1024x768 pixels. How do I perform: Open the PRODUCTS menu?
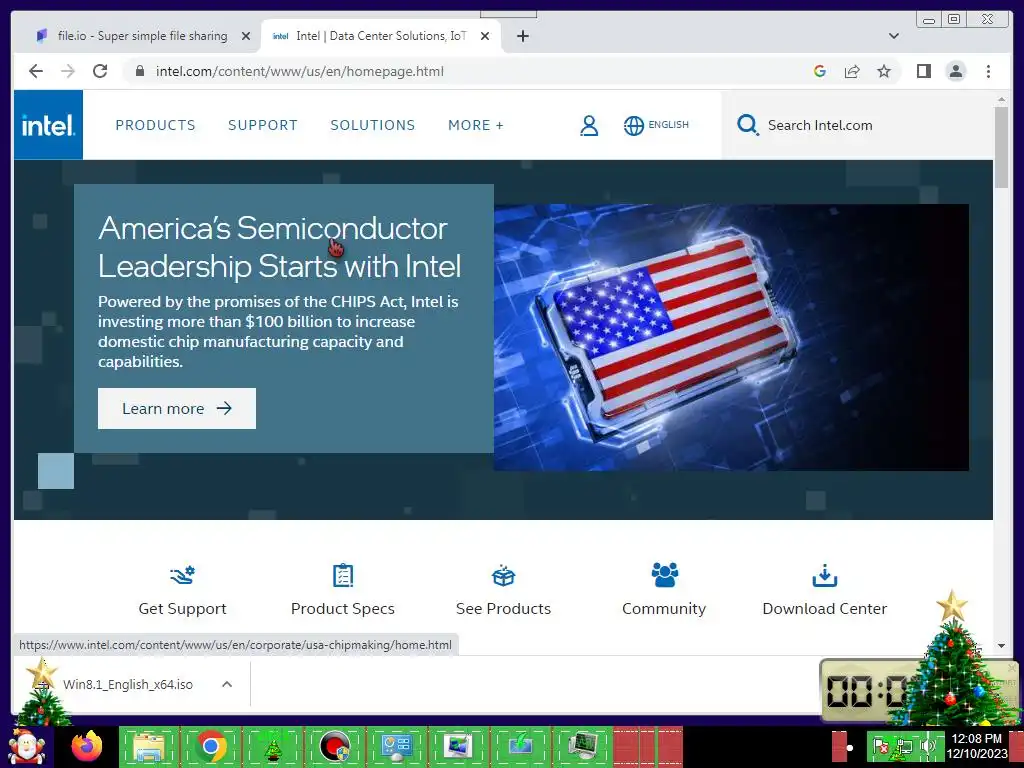click(x=155, y=125)
